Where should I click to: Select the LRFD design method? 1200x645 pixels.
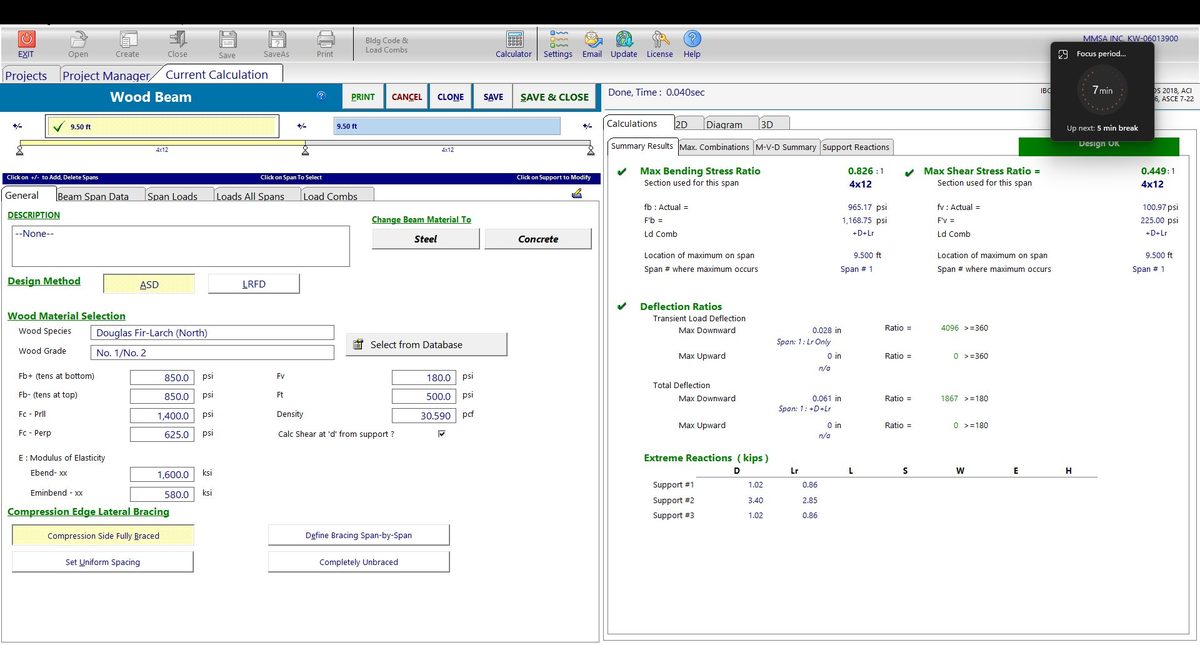[253, 283]
